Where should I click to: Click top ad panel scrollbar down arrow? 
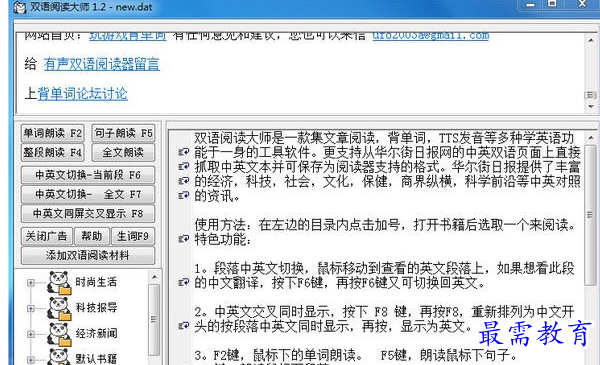[x=591, y=106]
